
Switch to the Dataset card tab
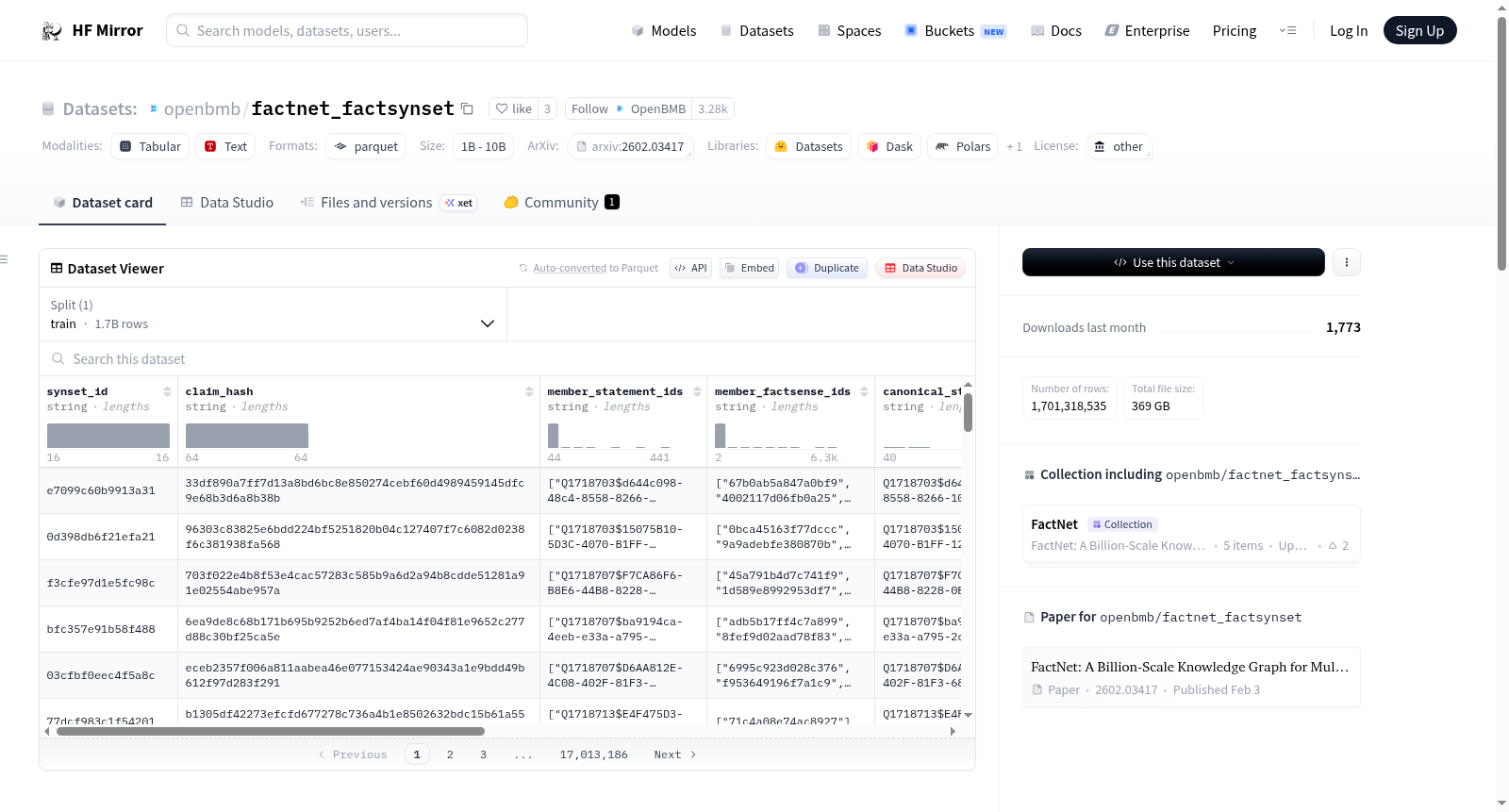tap(102, 203)
